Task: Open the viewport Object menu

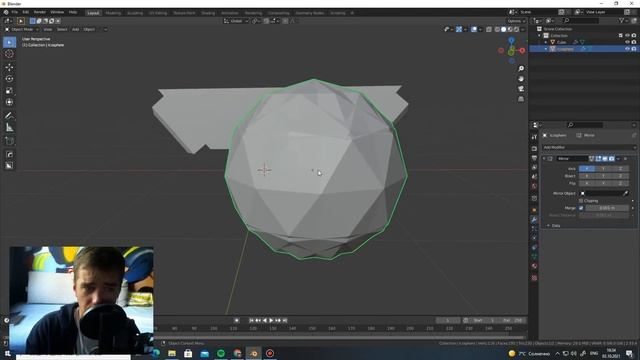Action: point(89,29)
